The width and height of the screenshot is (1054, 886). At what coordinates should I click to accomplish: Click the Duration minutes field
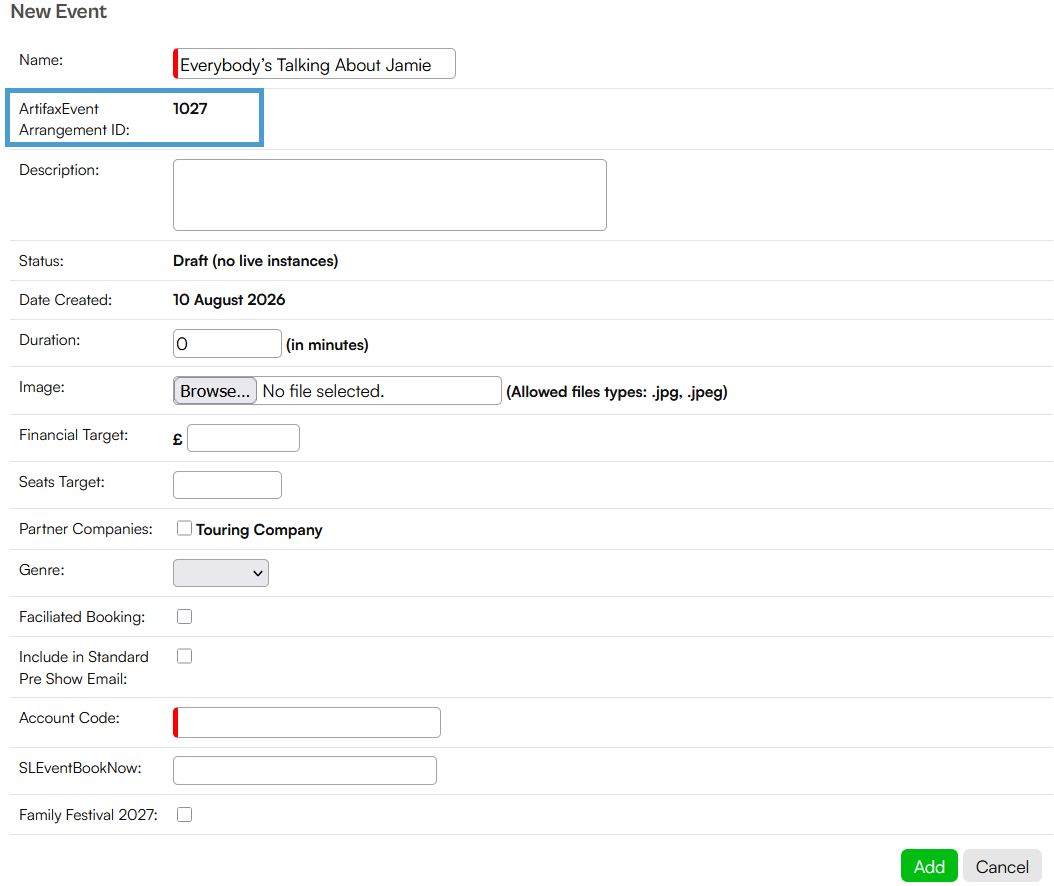227,344
